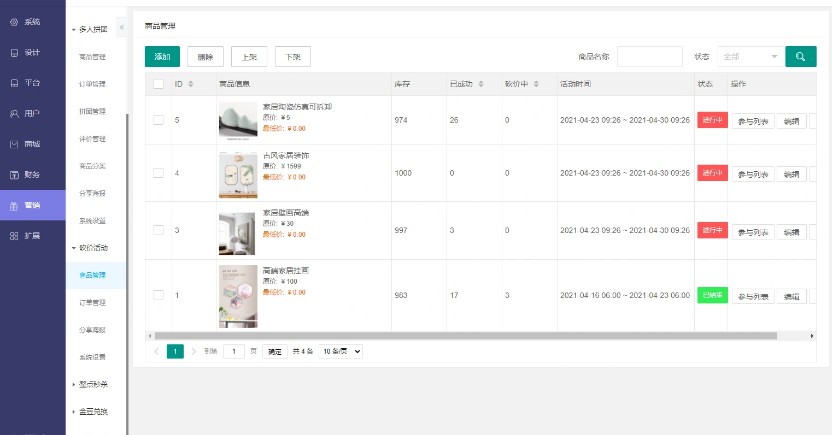Click the green search magnifier button
This screenshot has width=832, height=435.
point(800,57)
